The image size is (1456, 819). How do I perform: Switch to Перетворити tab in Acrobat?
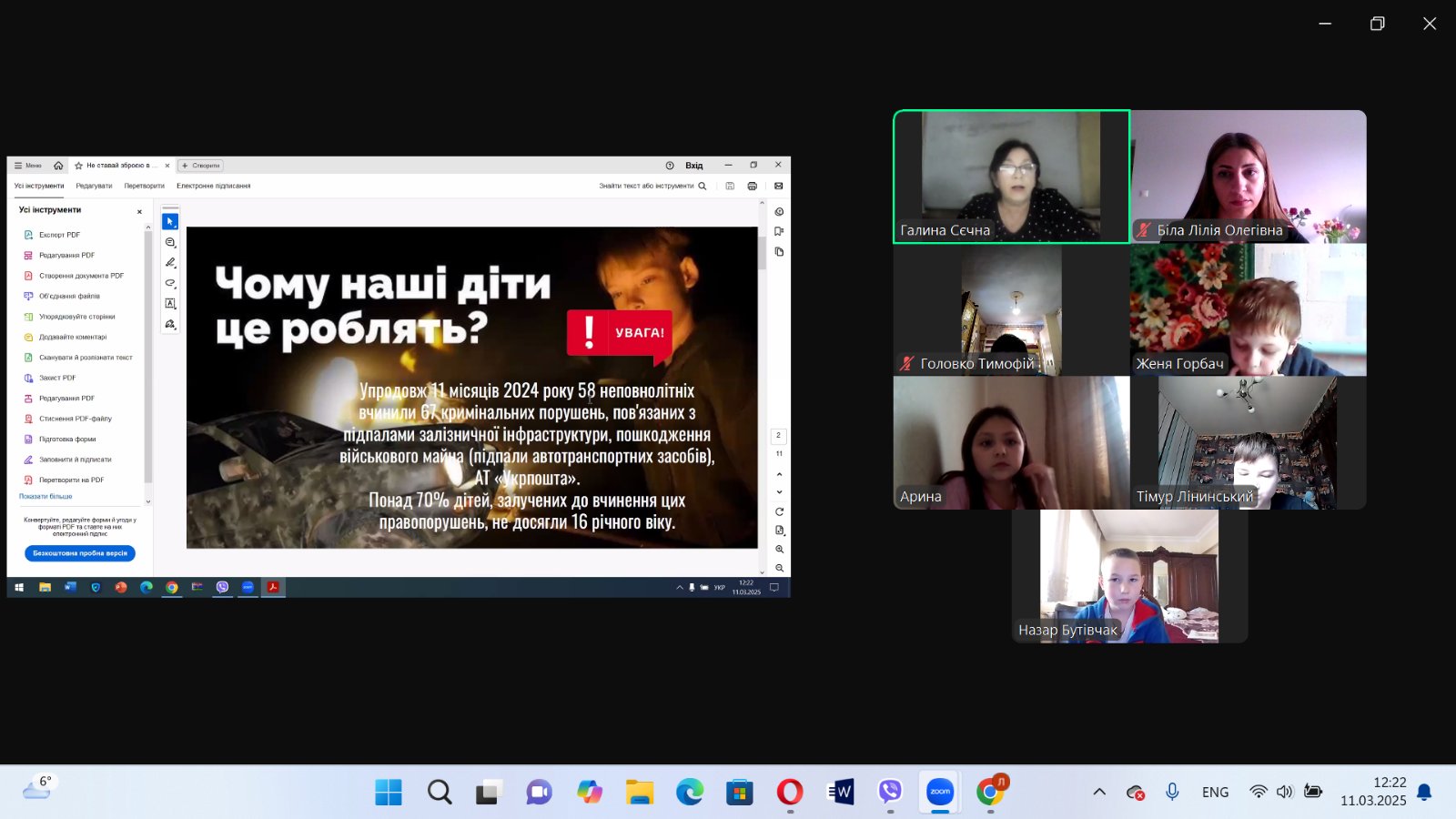click(x=145, y=186)
